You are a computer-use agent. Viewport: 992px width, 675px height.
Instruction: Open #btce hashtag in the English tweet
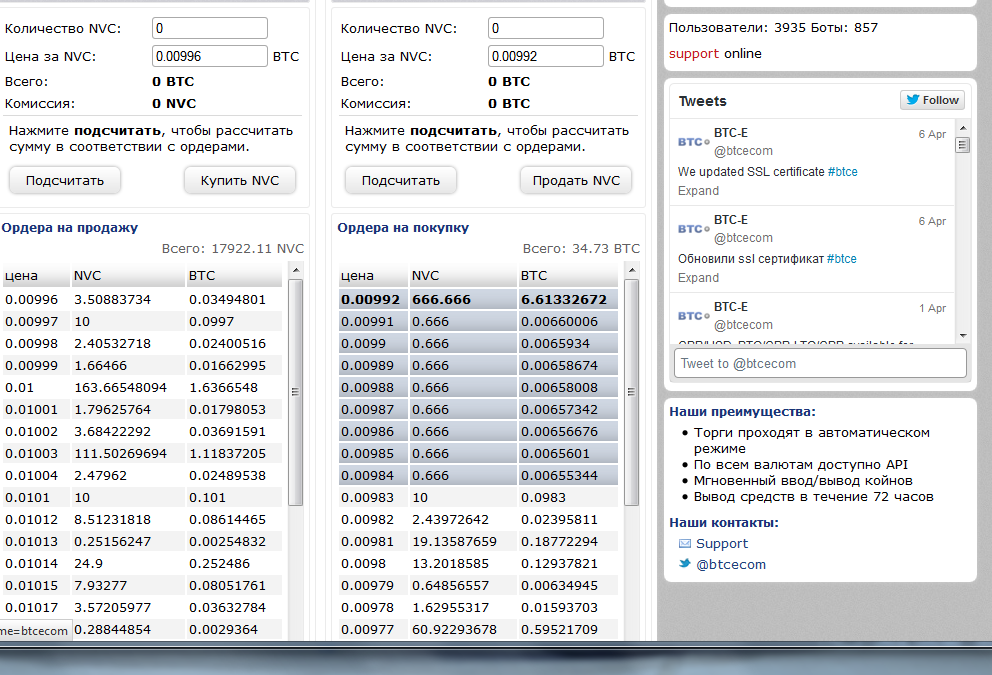(842, 172)
